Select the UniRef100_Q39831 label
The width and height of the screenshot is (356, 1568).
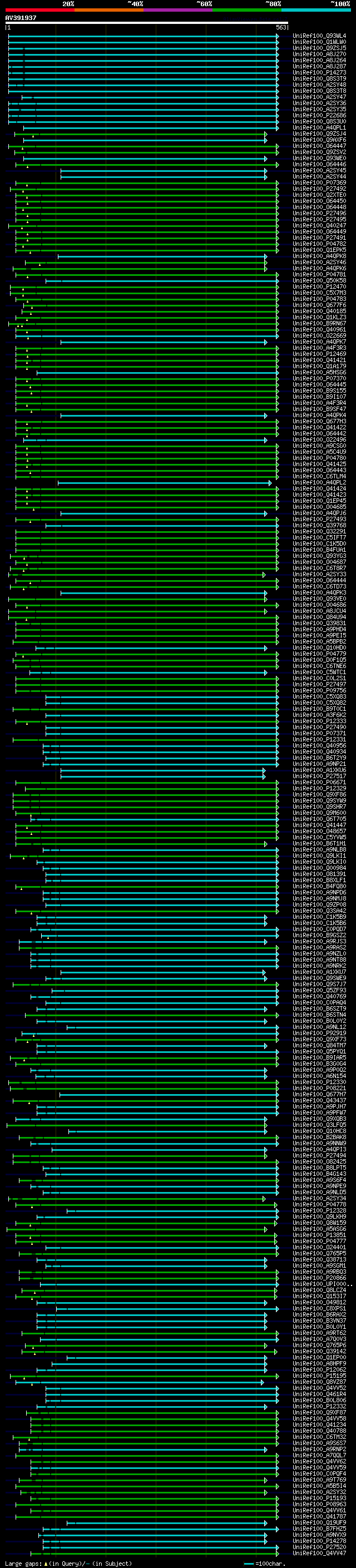click(x=319, y=624)
